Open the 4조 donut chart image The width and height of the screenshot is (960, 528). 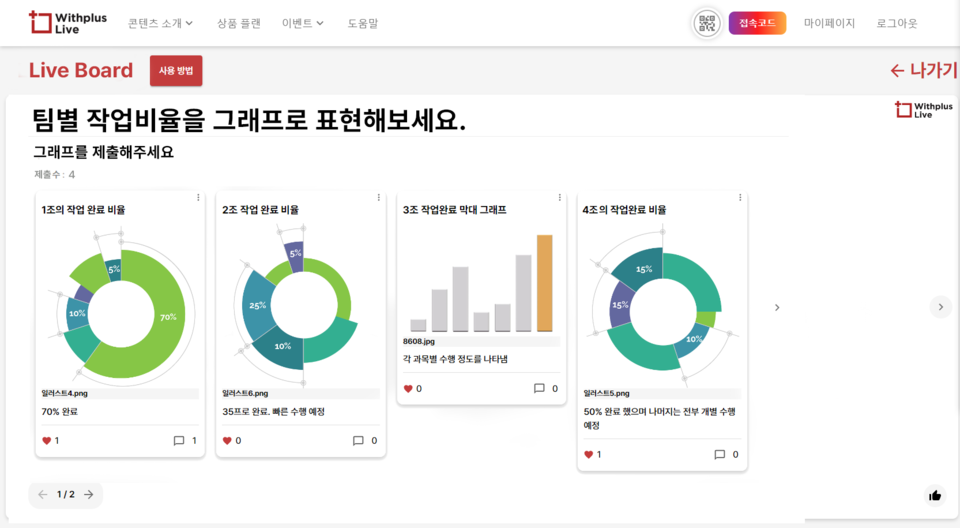[662, 304]
